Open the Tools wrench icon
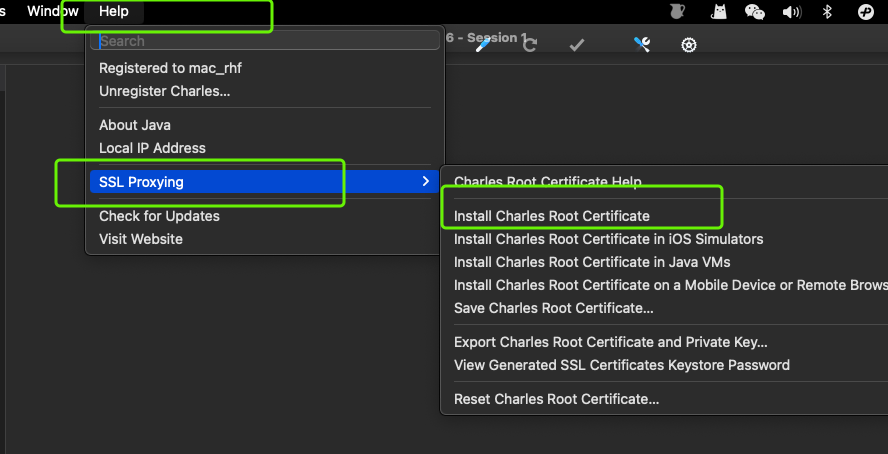The width and height of the screenshot is (888, 454). (642, 45)
